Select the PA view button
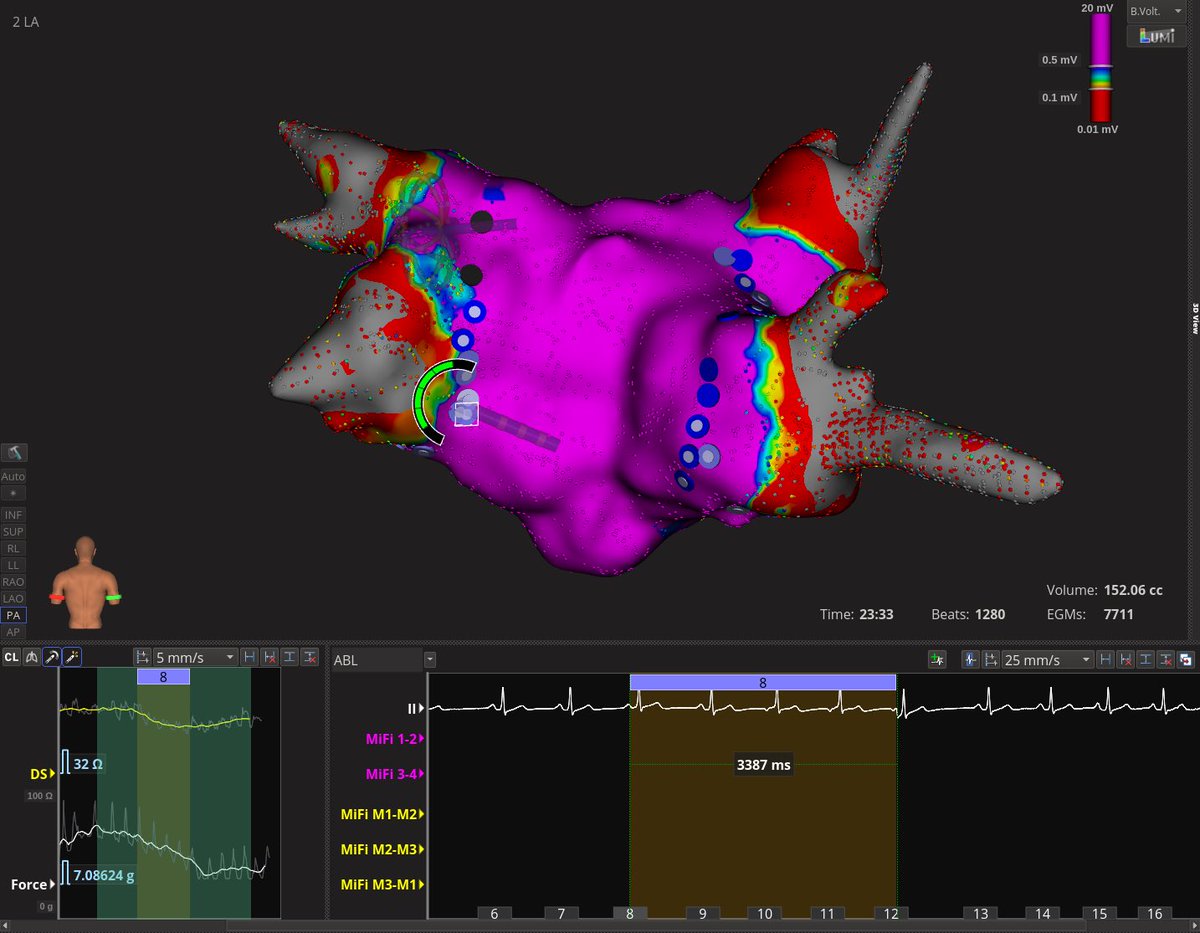The height and width of the screenshot is (933, 1200). click(x=14, y=615)
